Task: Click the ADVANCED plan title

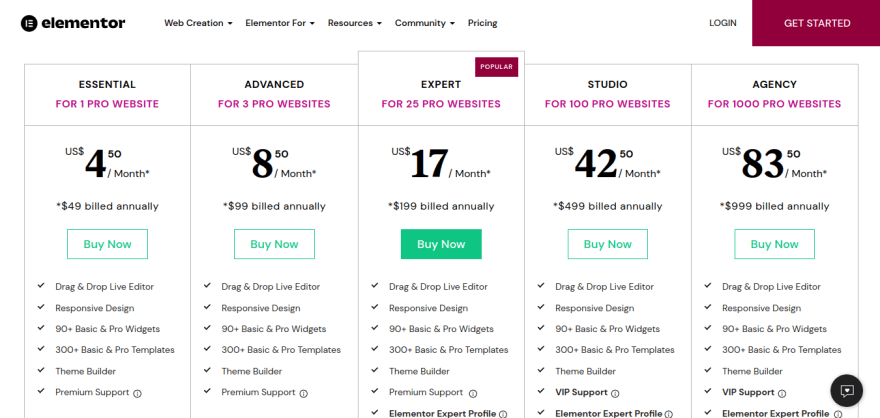Action: [274, 85]
